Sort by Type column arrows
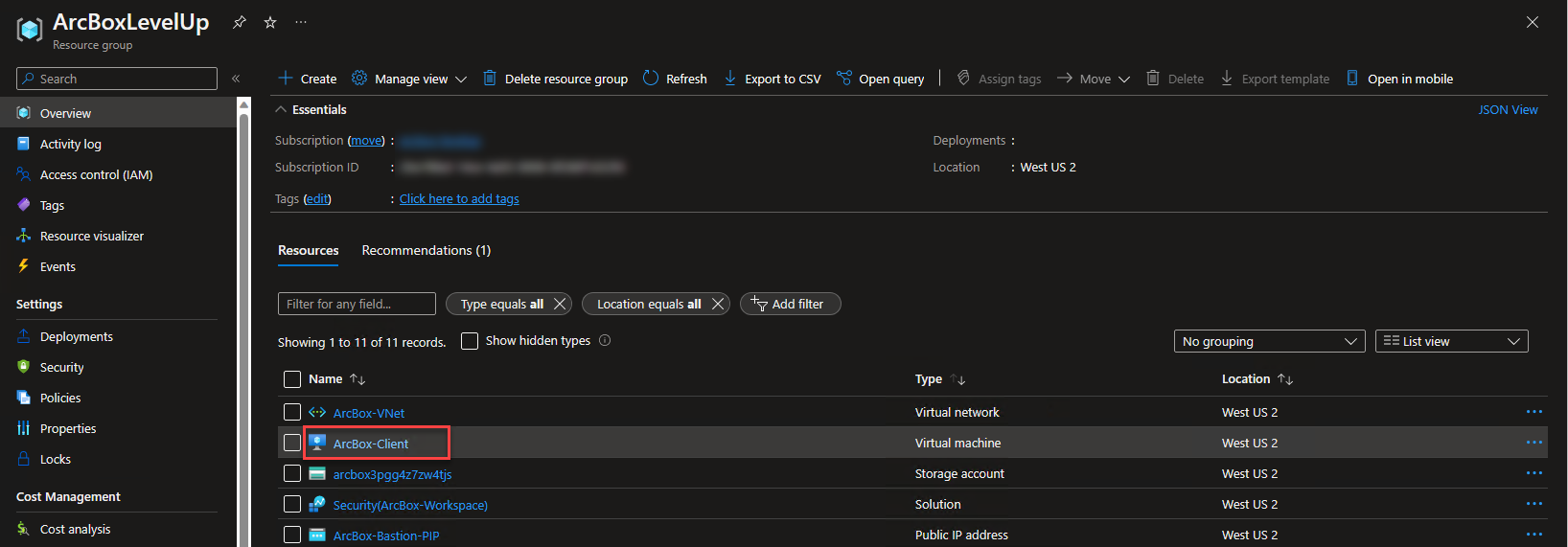The image size is (1568, 547). [x=958, y=379]
